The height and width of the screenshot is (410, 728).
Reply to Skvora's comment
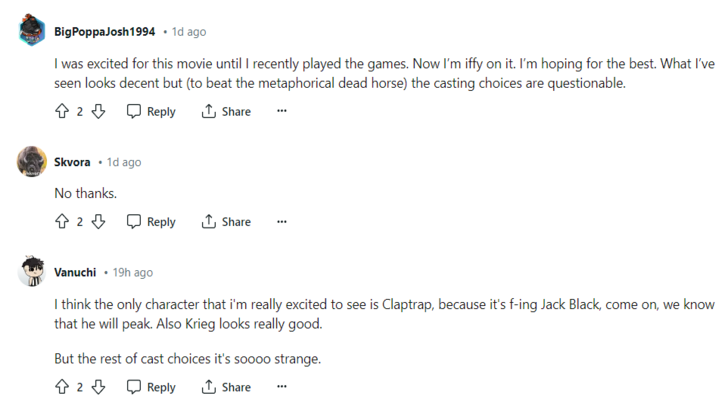click(x=151, y=222)
